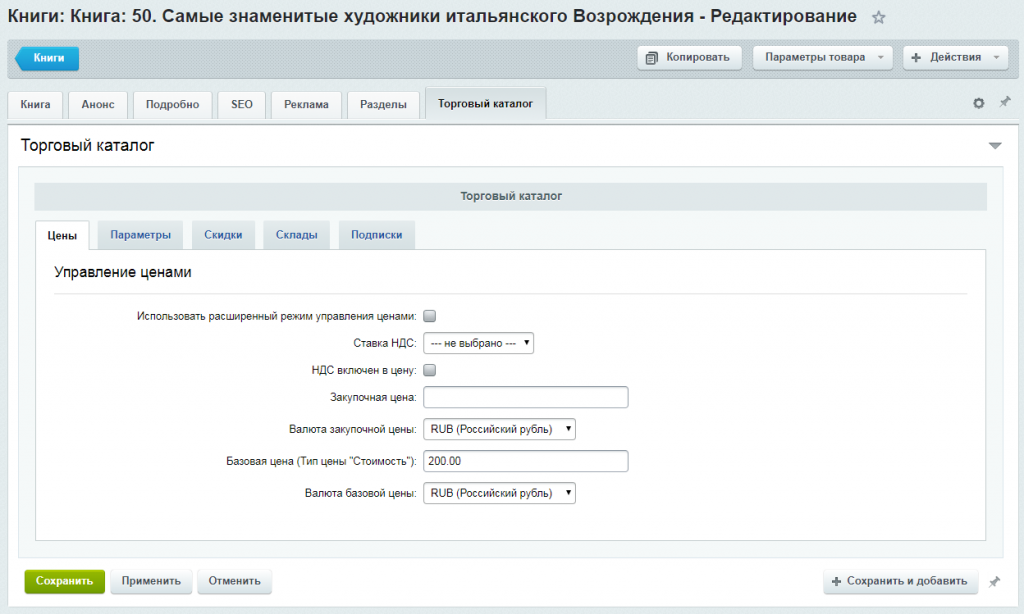Switch to the Книга tab
This screenshot has height=614, width=1024.
[x=35, y=105]
